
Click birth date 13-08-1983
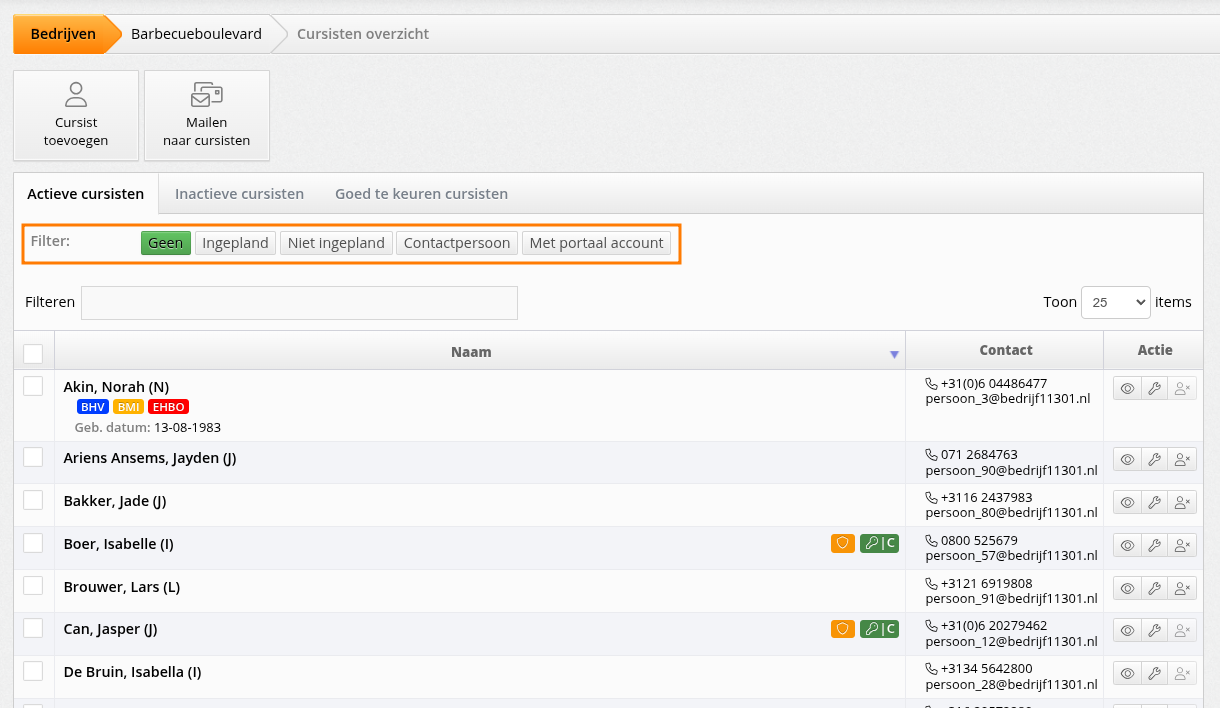(x=187, y=427)
